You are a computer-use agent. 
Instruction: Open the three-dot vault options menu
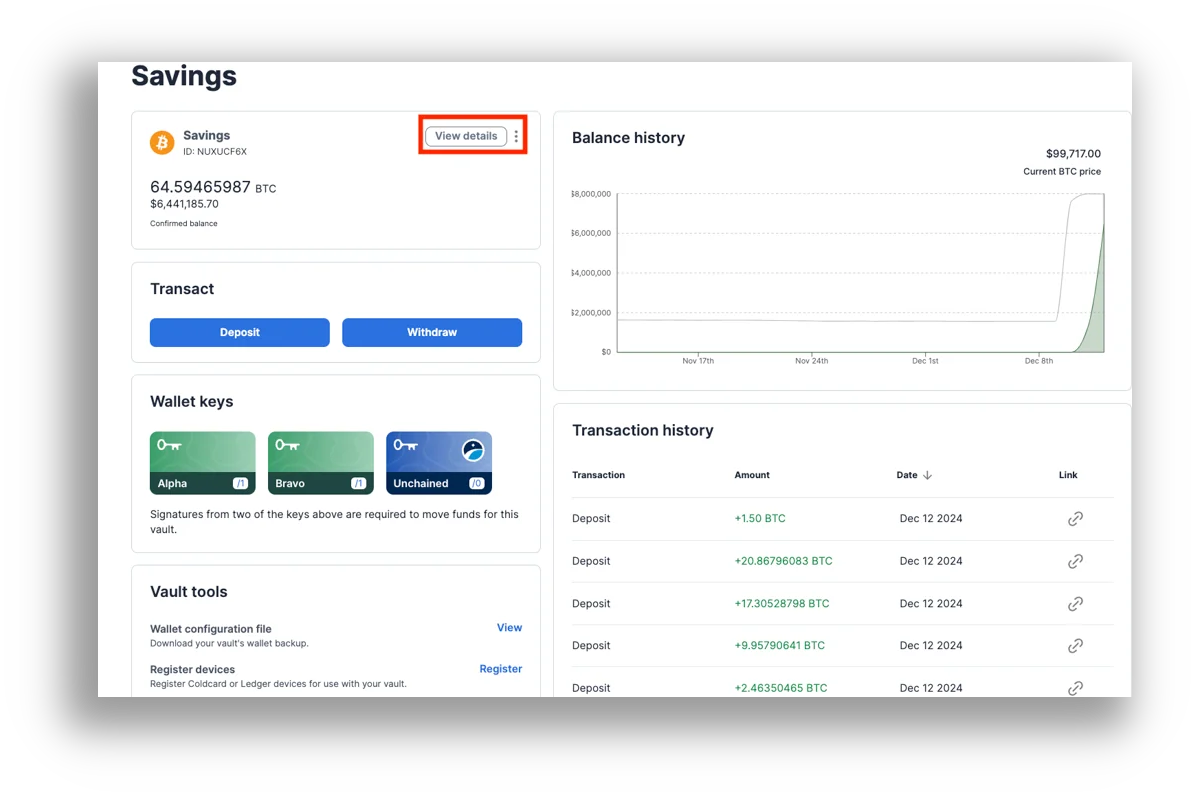pos(516,136)
